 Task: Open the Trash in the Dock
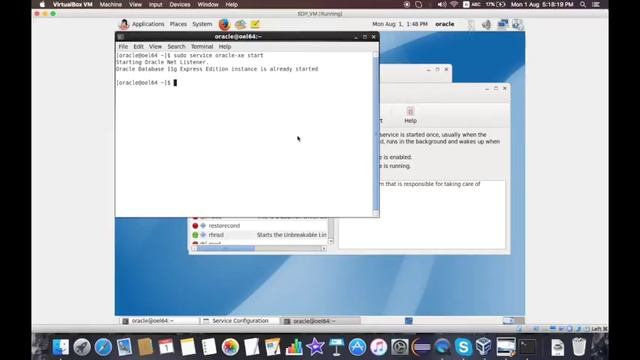[579, 347]
